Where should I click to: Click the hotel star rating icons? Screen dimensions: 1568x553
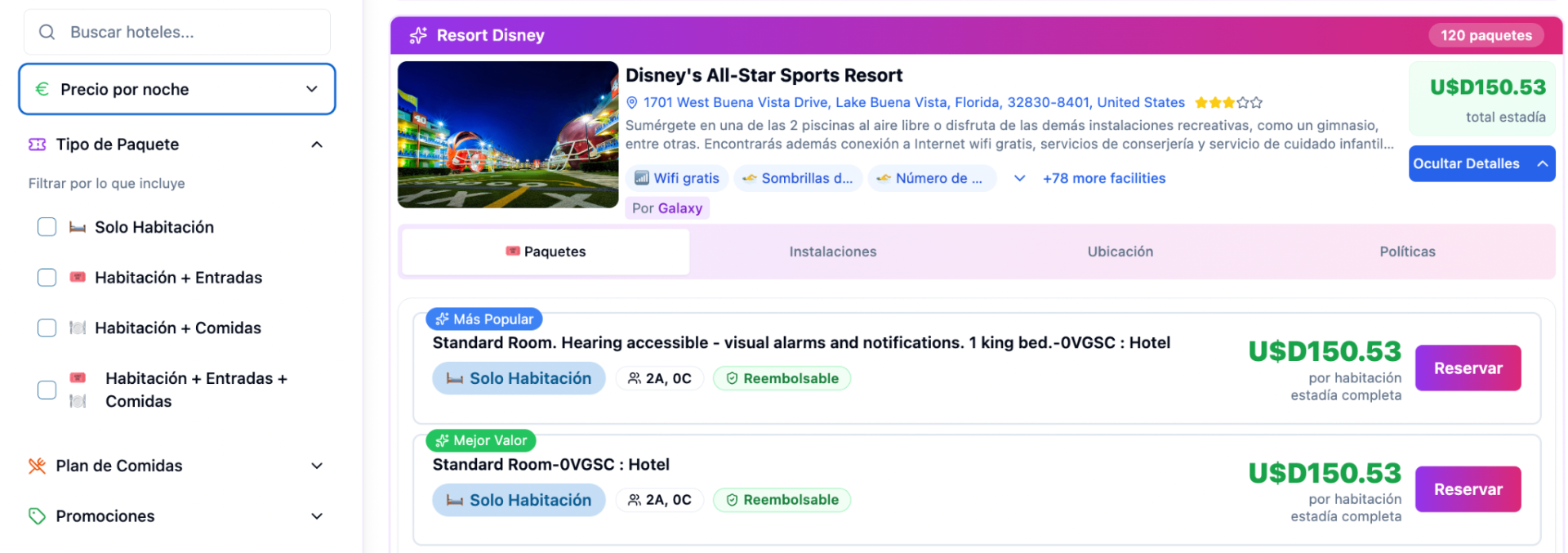pyautogui.click(x=1228, y=103)
